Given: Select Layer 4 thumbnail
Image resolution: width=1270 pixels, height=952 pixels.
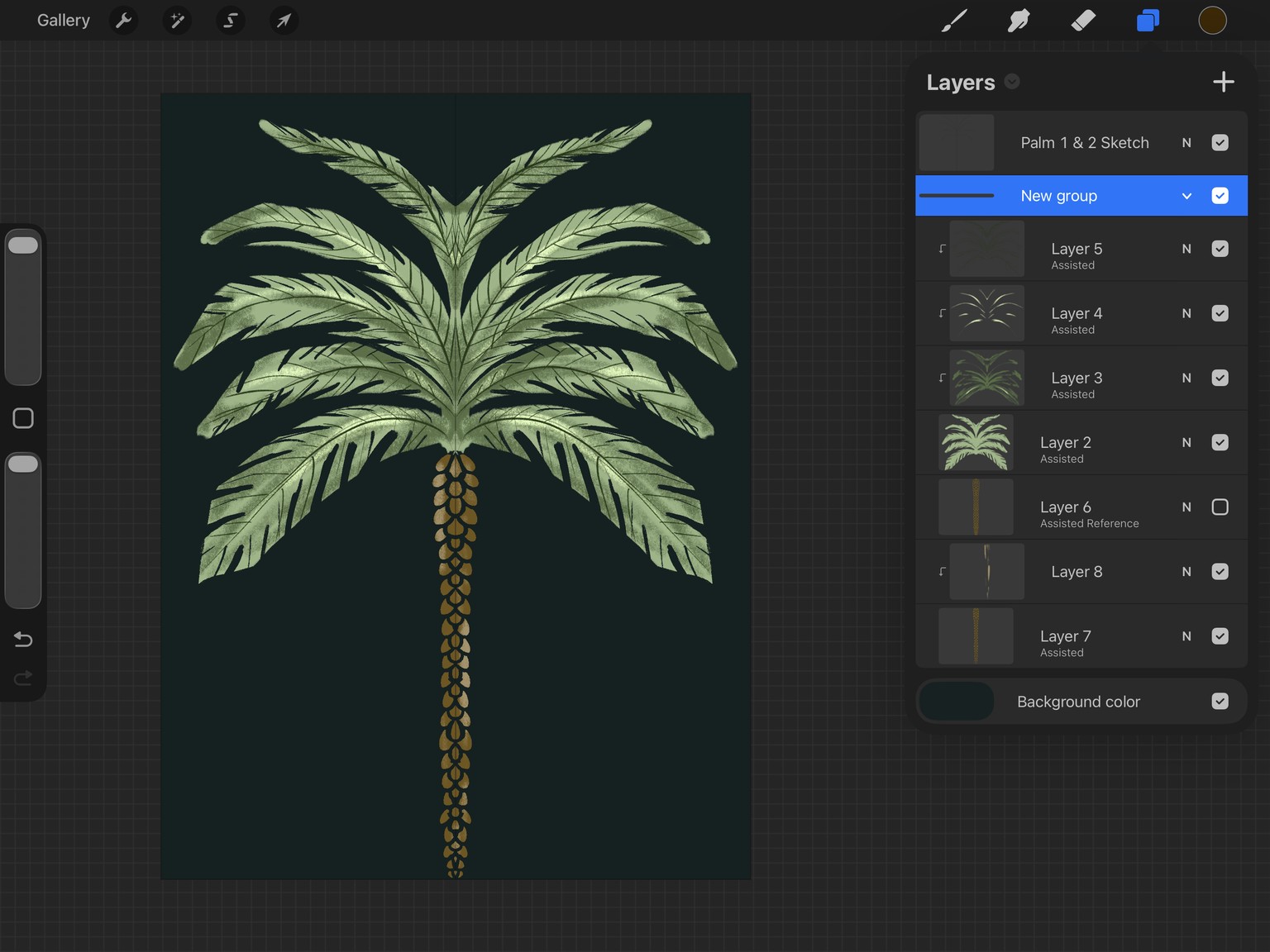Looking at the screenshot, I should 987,313.
